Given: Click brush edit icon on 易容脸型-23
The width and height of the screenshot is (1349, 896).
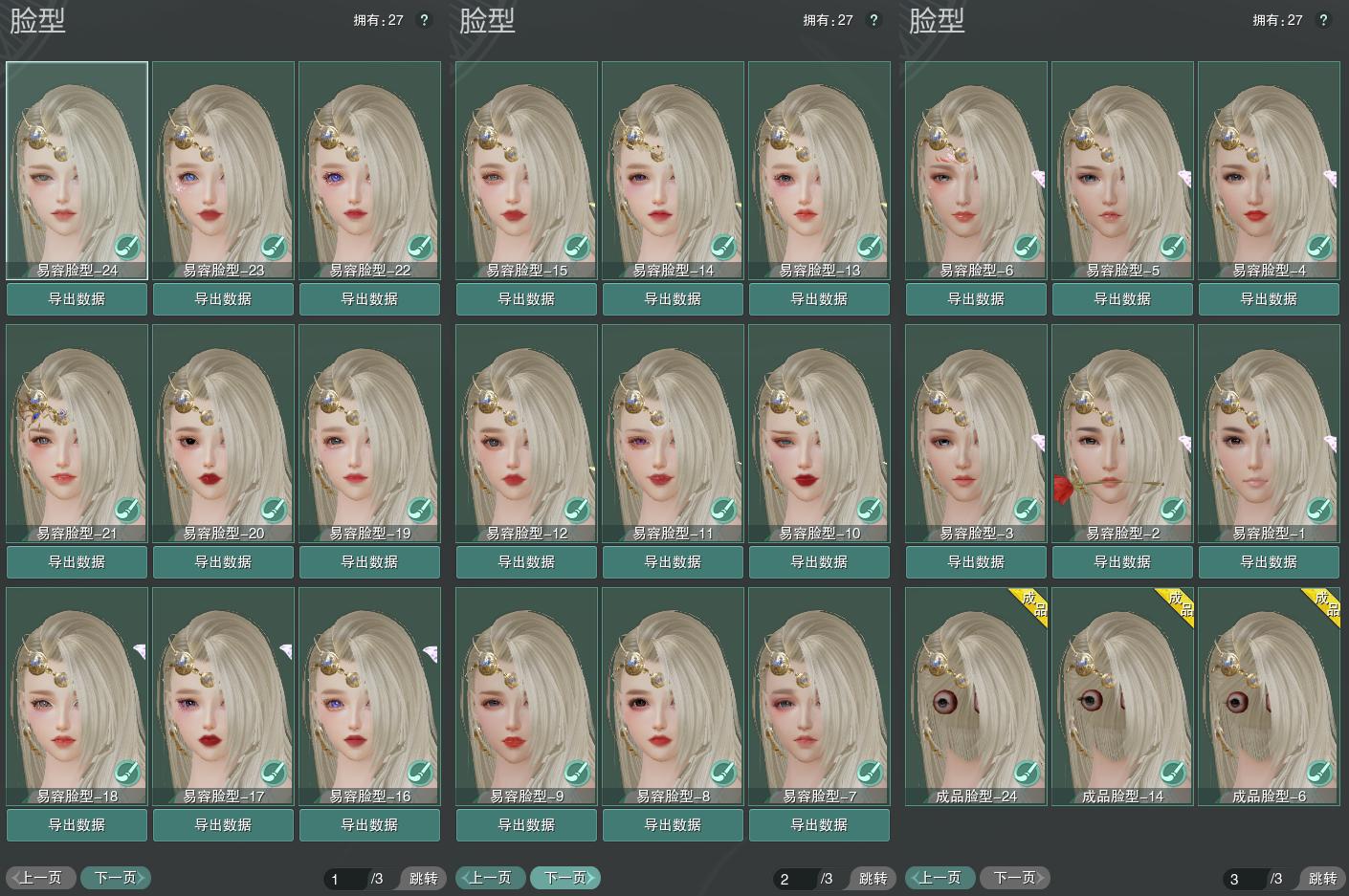Looking at the screenshot, I should [x=274, y=248].
